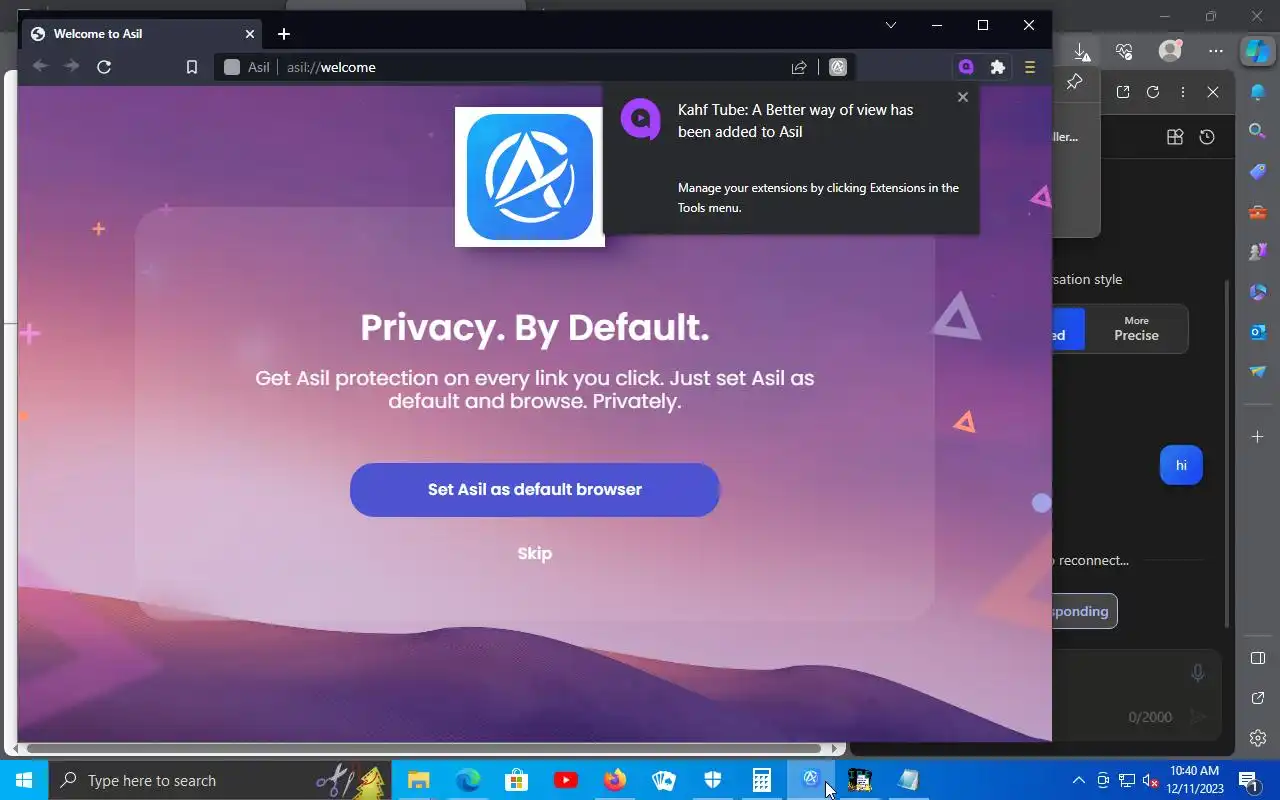Open Firefox from taskbar
The image size is (1280, 800).
pyautogui.click(x=614, y=780)
